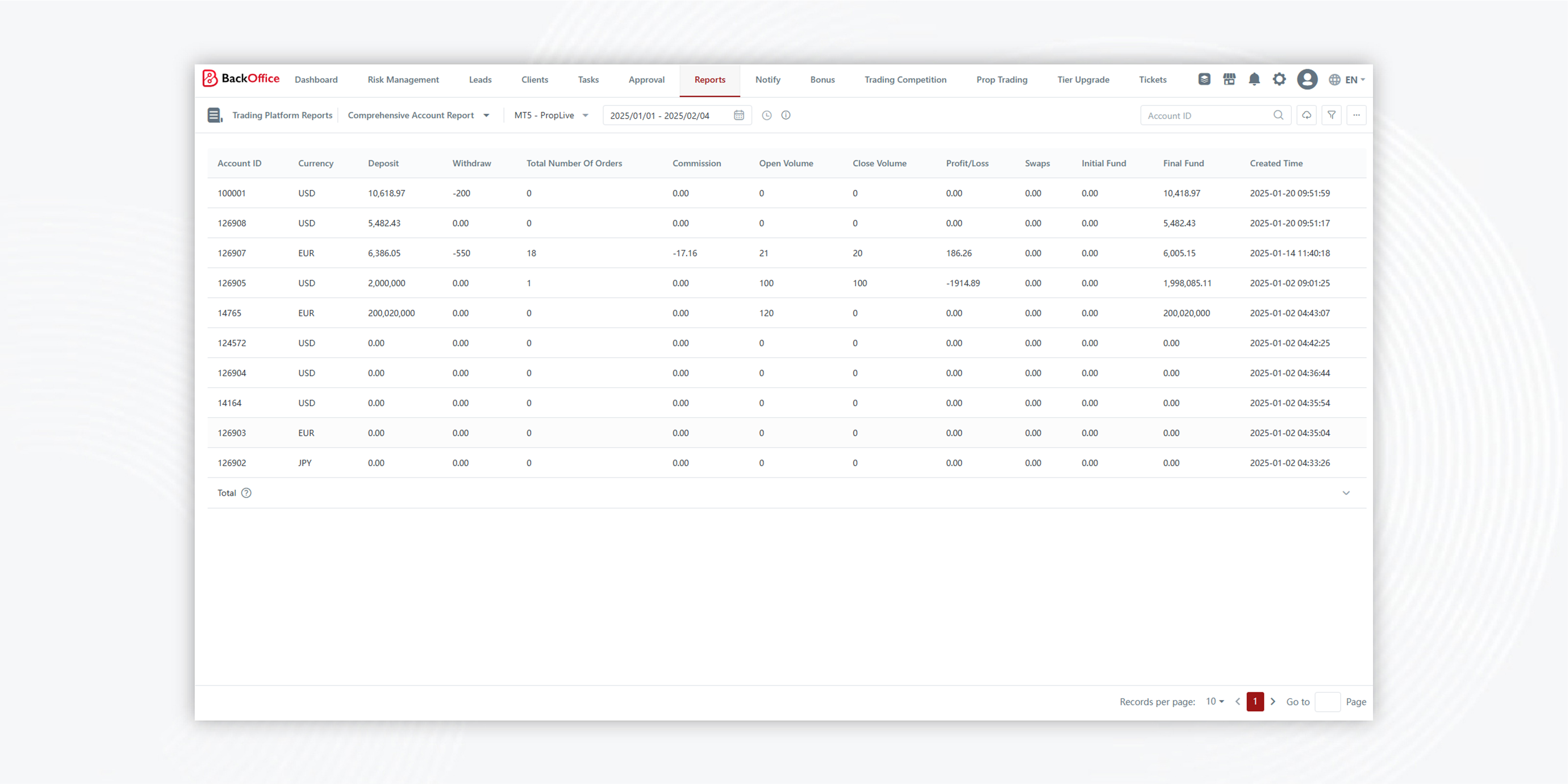Image resolution: width=1568 pixels, height=784 pixels.
Task: Open Risk Management tab
Action: (x=403, y=80)
